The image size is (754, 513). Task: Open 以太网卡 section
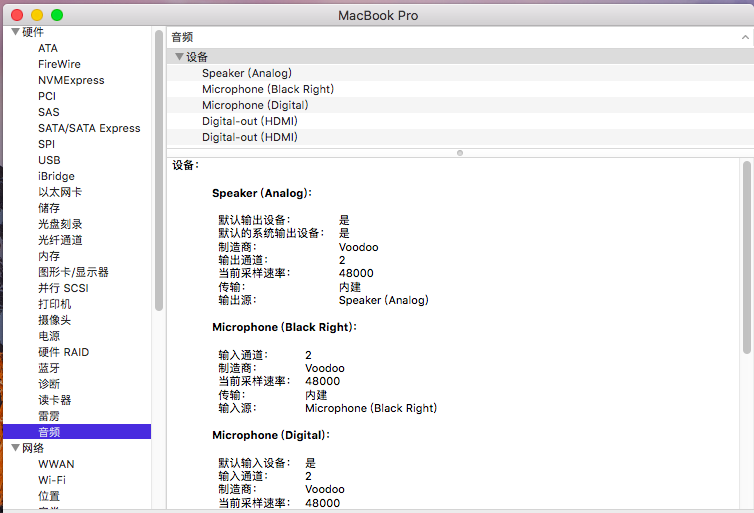point(60,192)
